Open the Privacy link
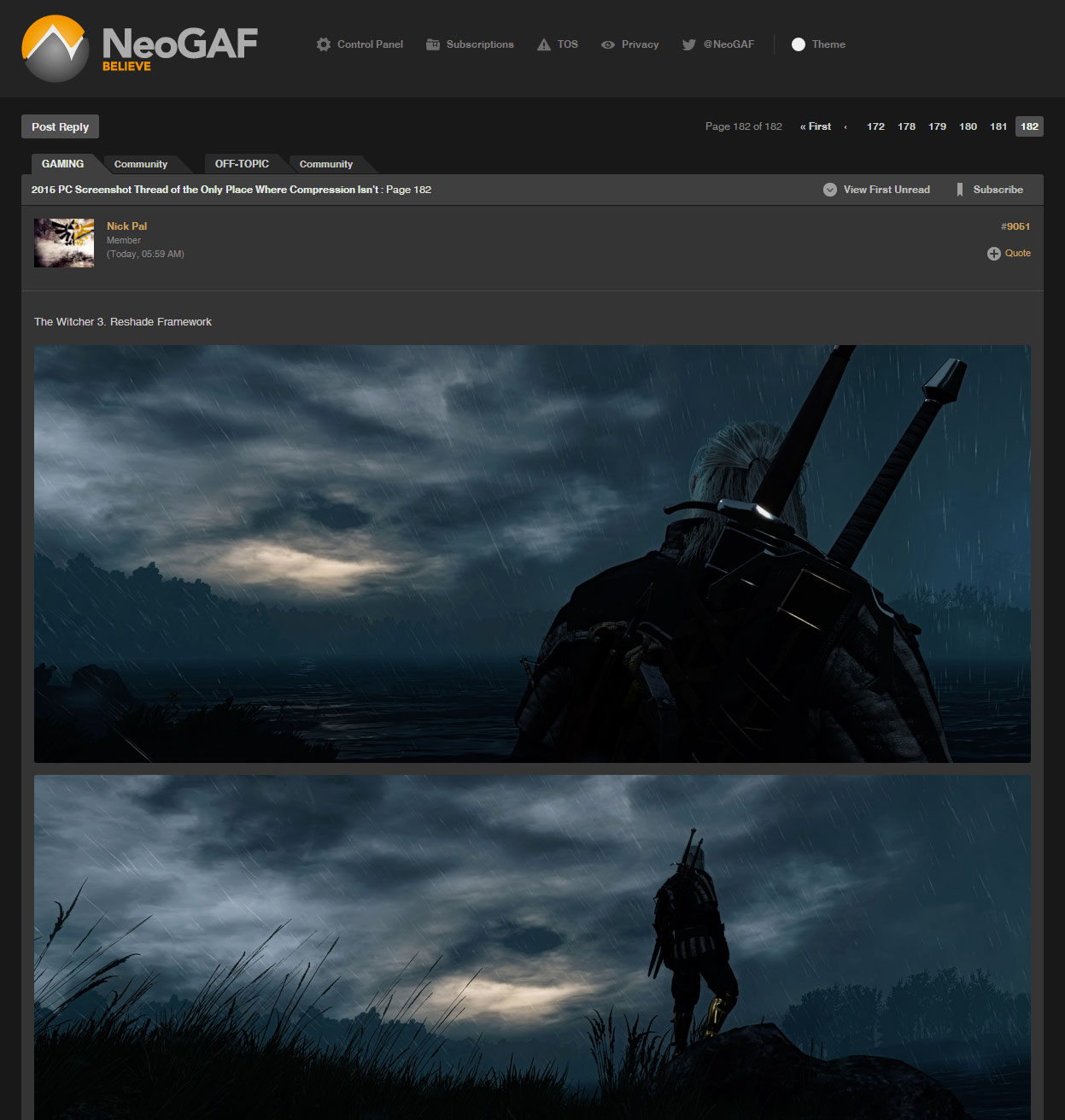The width and height of the screenshot is (1065, 1120). 640,44
